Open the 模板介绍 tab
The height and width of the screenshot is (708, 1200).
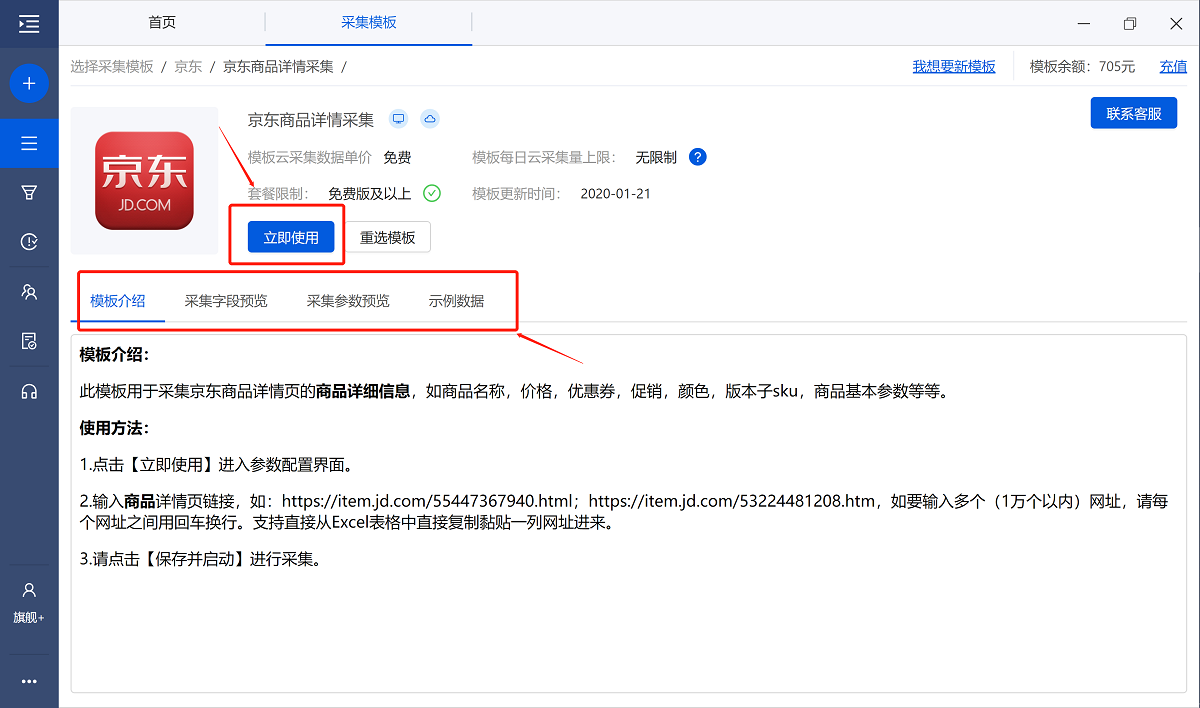(118, 301)
